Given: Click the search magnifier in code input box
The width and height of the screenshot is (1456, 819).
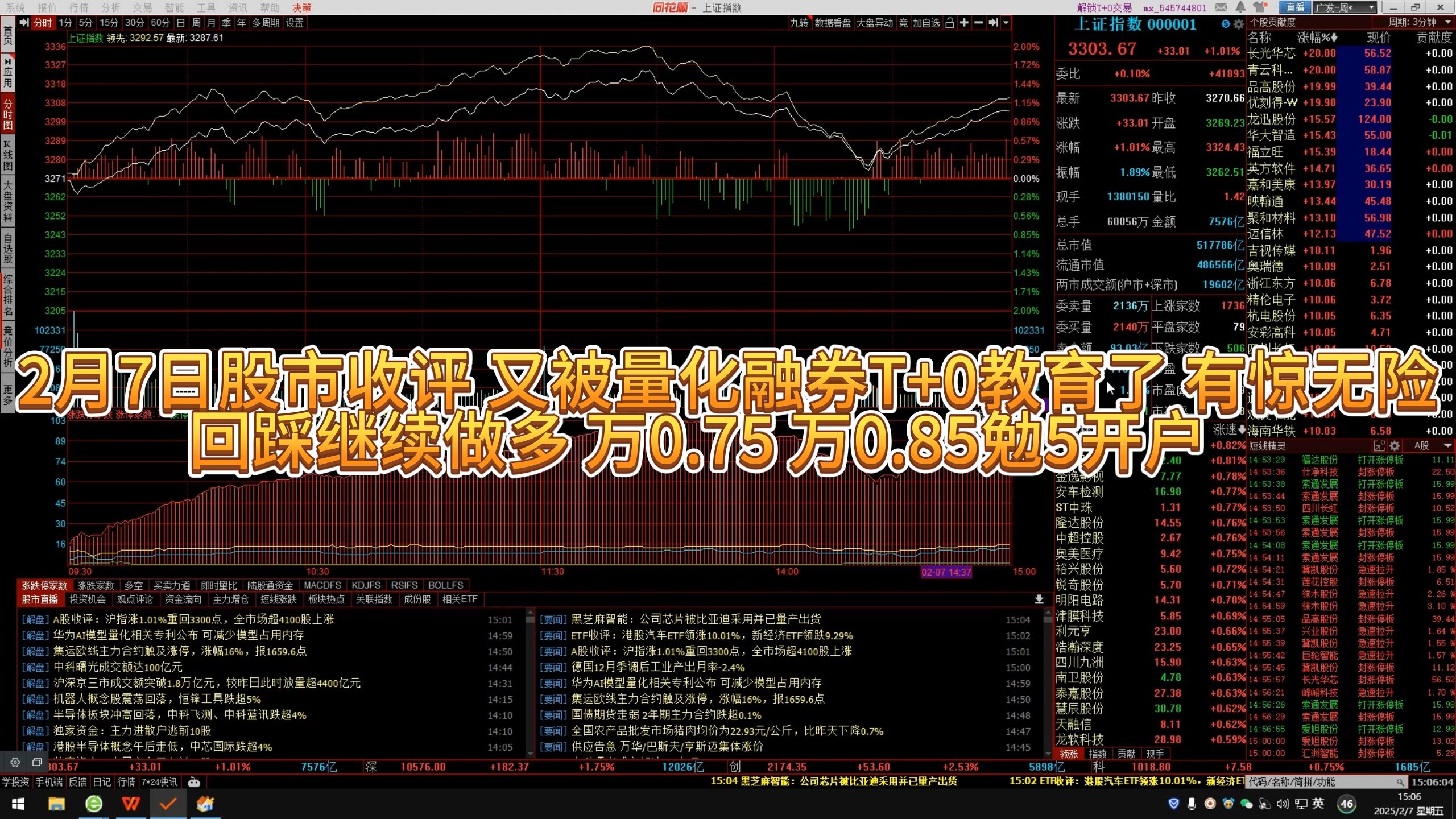Looking at the screenshot, I should pos(1400,782).
